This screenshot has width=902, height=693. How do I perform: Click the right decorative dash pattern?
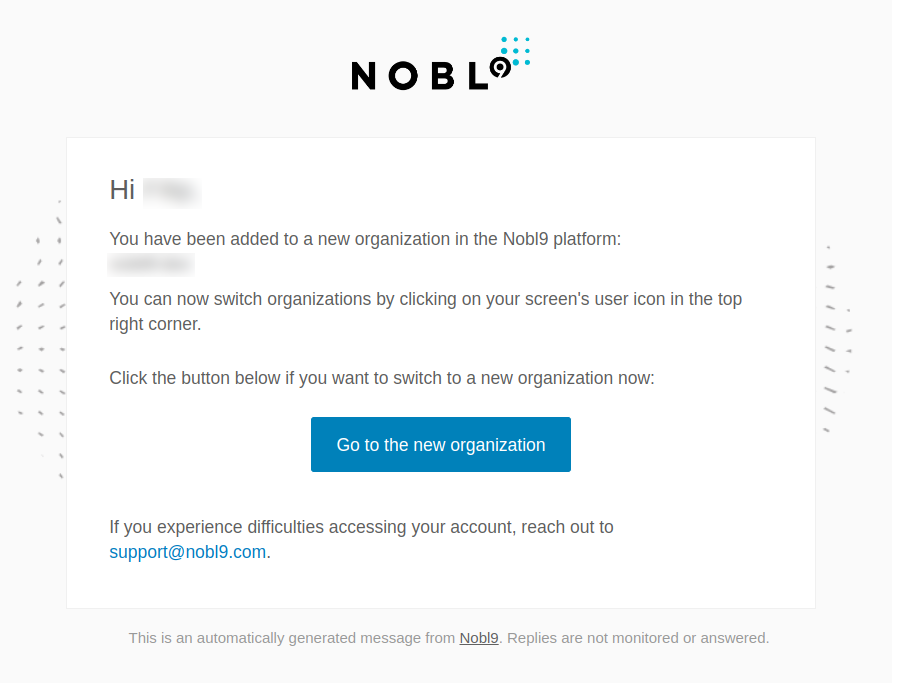point(838,339)
